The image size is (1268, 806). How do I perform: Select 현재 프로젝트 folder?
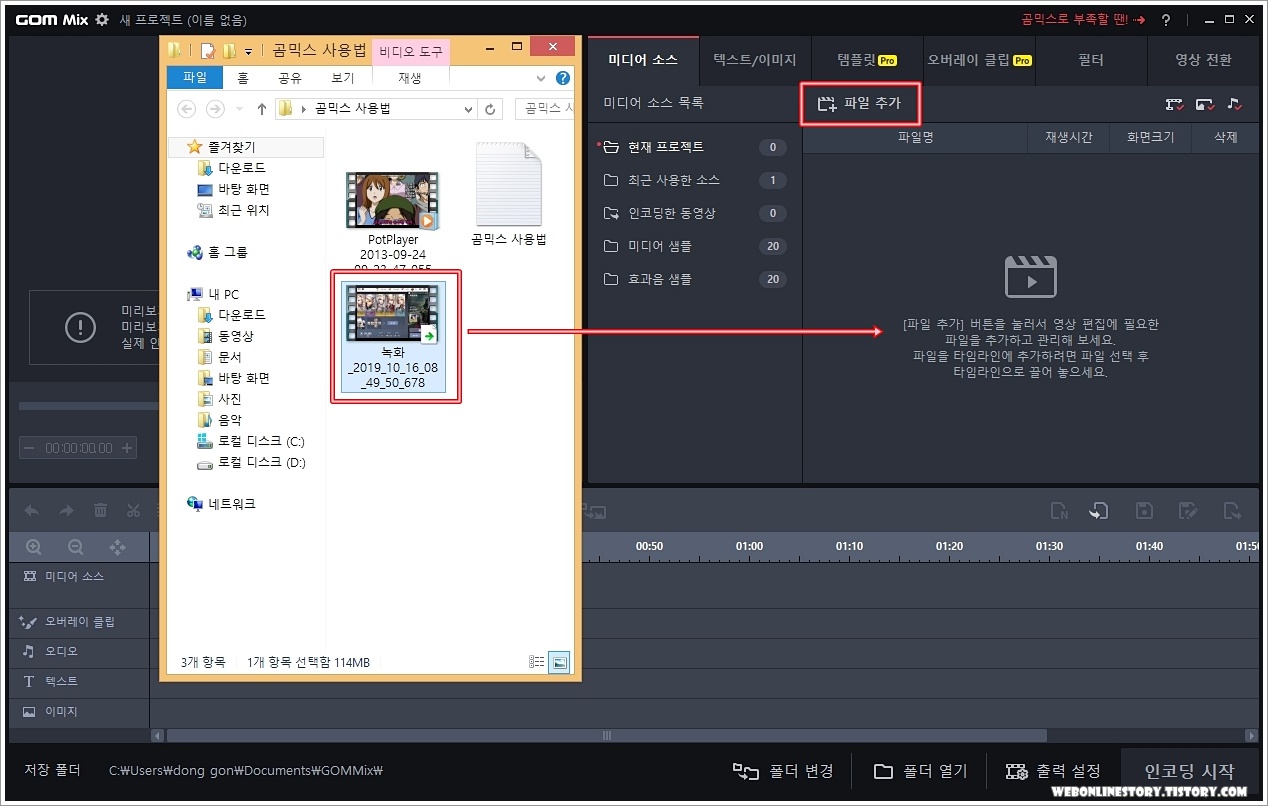pos(694,147)
